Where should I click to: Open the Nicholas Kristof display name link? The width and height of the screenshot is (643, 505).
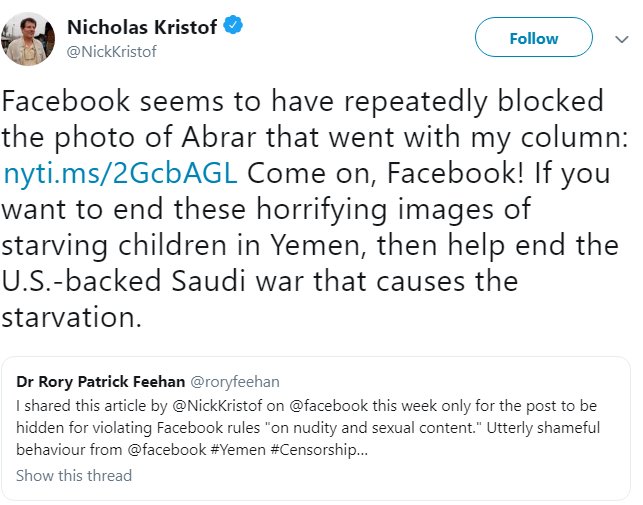point(140,26)
